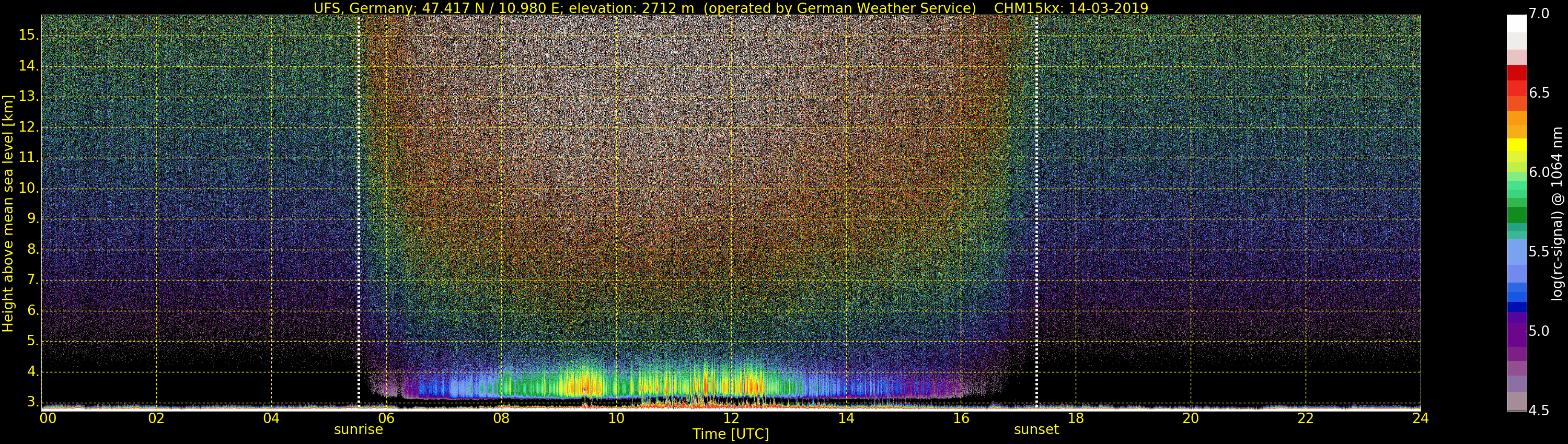Click the height axis tick "11."
The image size is (1568, 444).
pyautogui.click(x=29, y=158)
